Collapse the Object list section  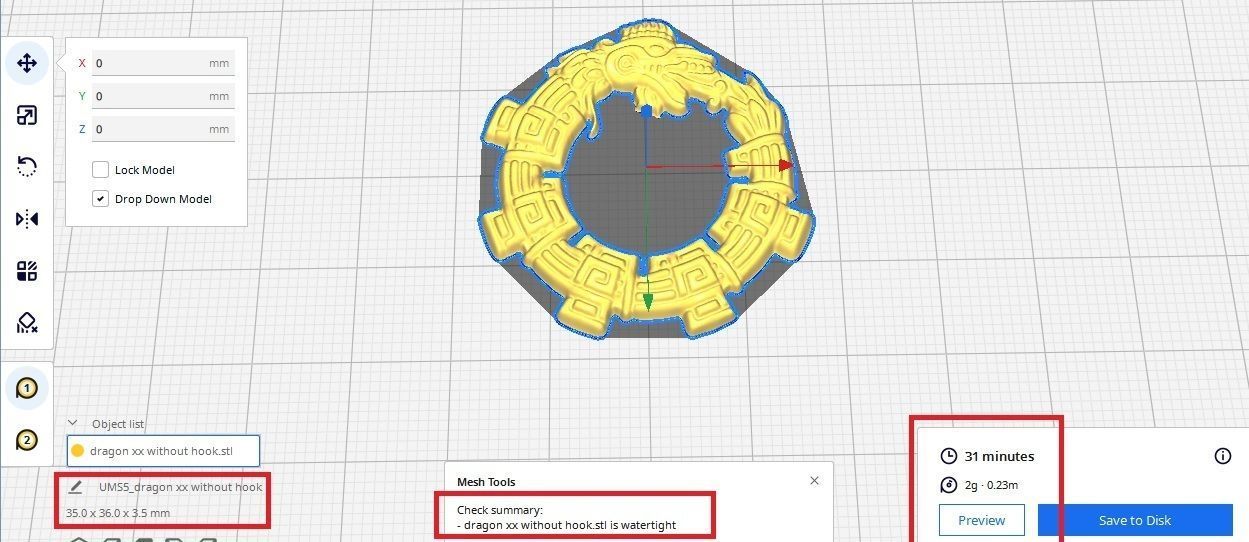pyautogui.click(x=72, y=423)
